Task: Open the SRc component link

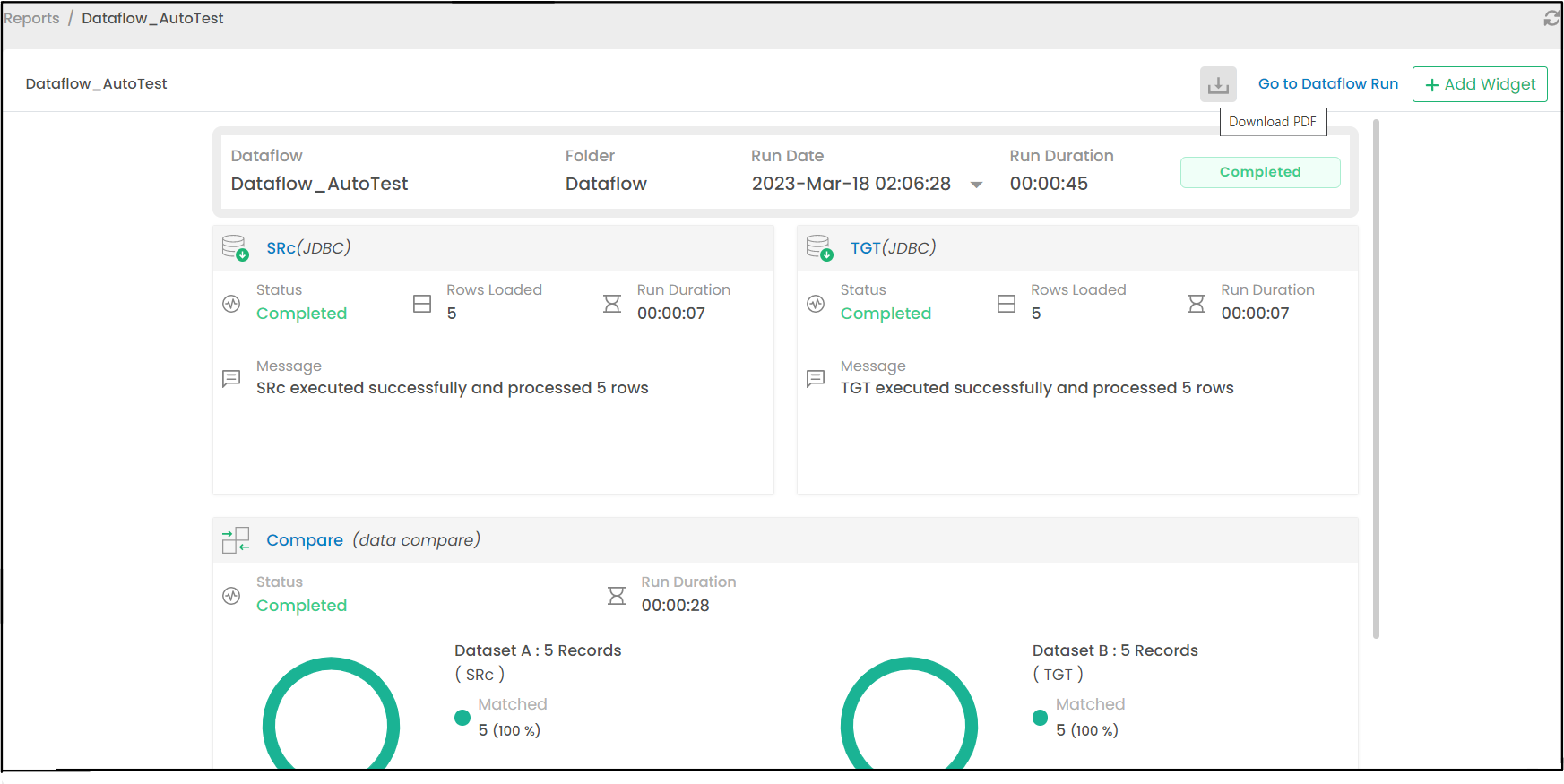Action: tap(281, 248)
